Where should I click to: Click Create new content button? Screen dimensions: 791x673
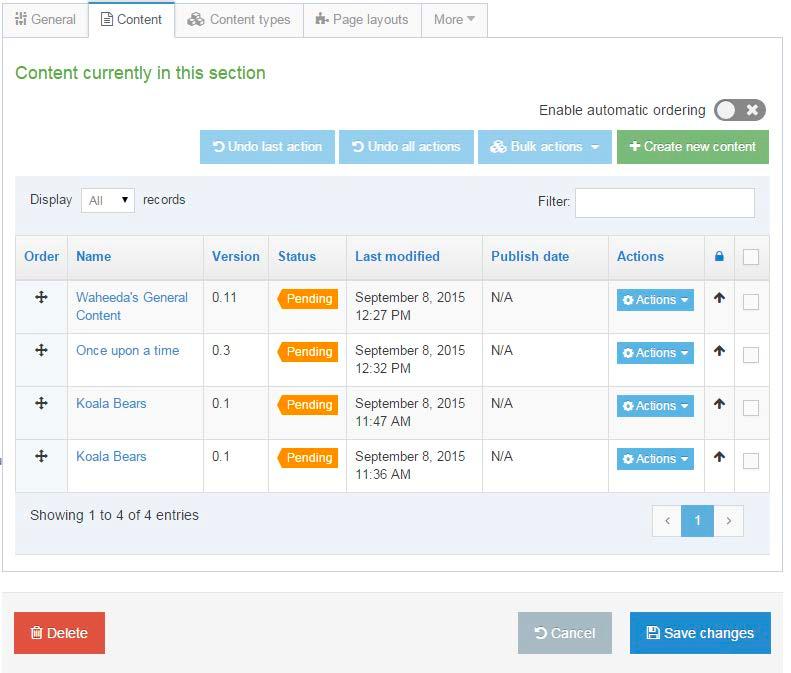pos(693,147)
